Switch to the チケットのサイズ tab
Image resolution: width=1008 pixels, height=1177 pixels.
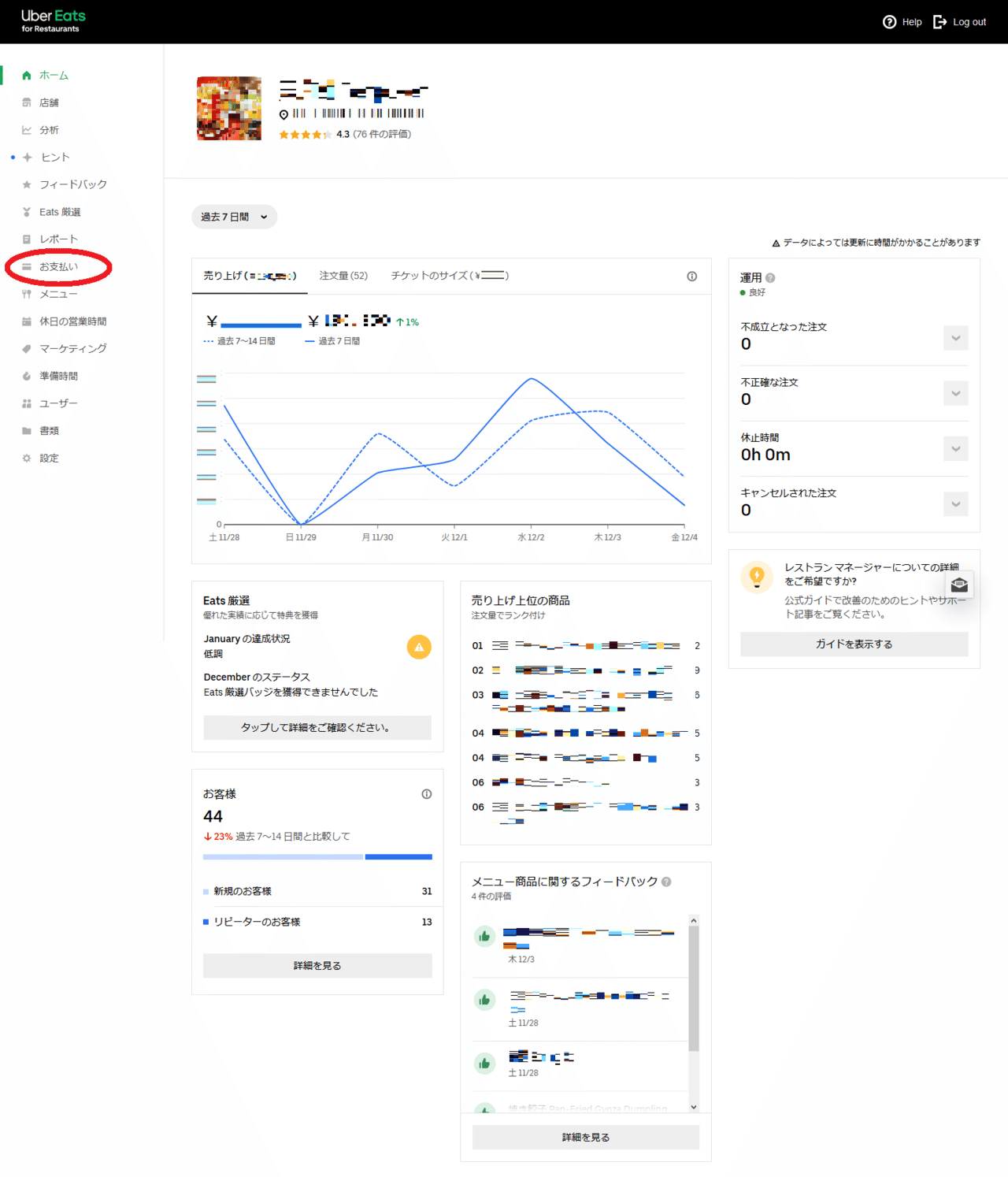(450, 276)
